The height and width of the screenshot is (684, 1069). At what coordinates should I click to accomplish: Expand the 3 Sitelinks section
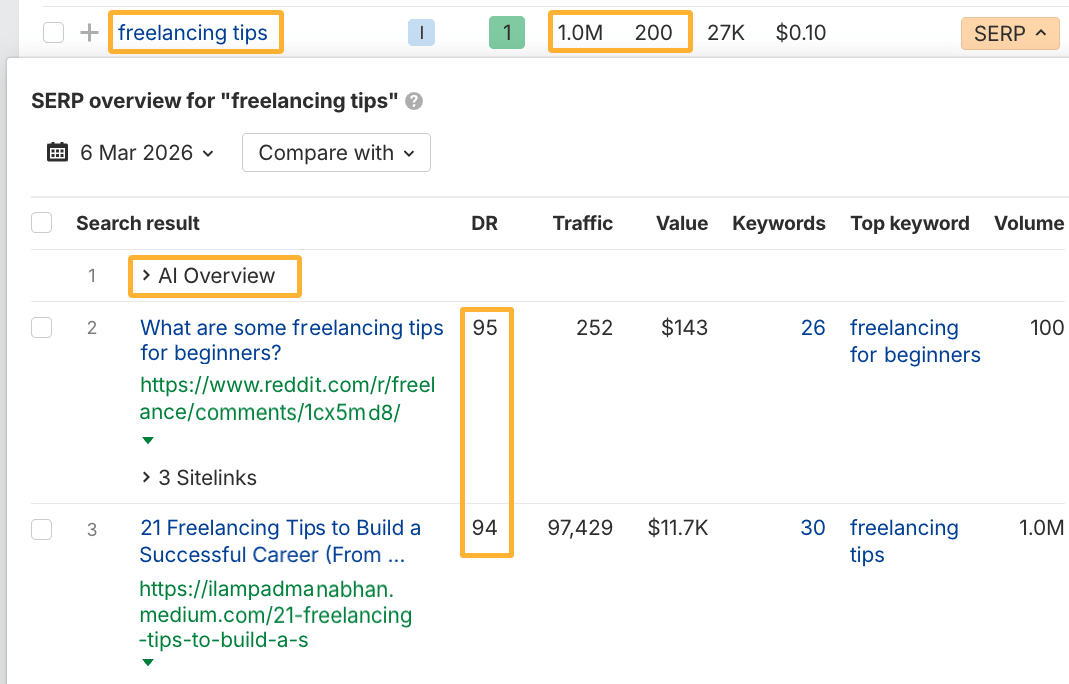(198, 477)
